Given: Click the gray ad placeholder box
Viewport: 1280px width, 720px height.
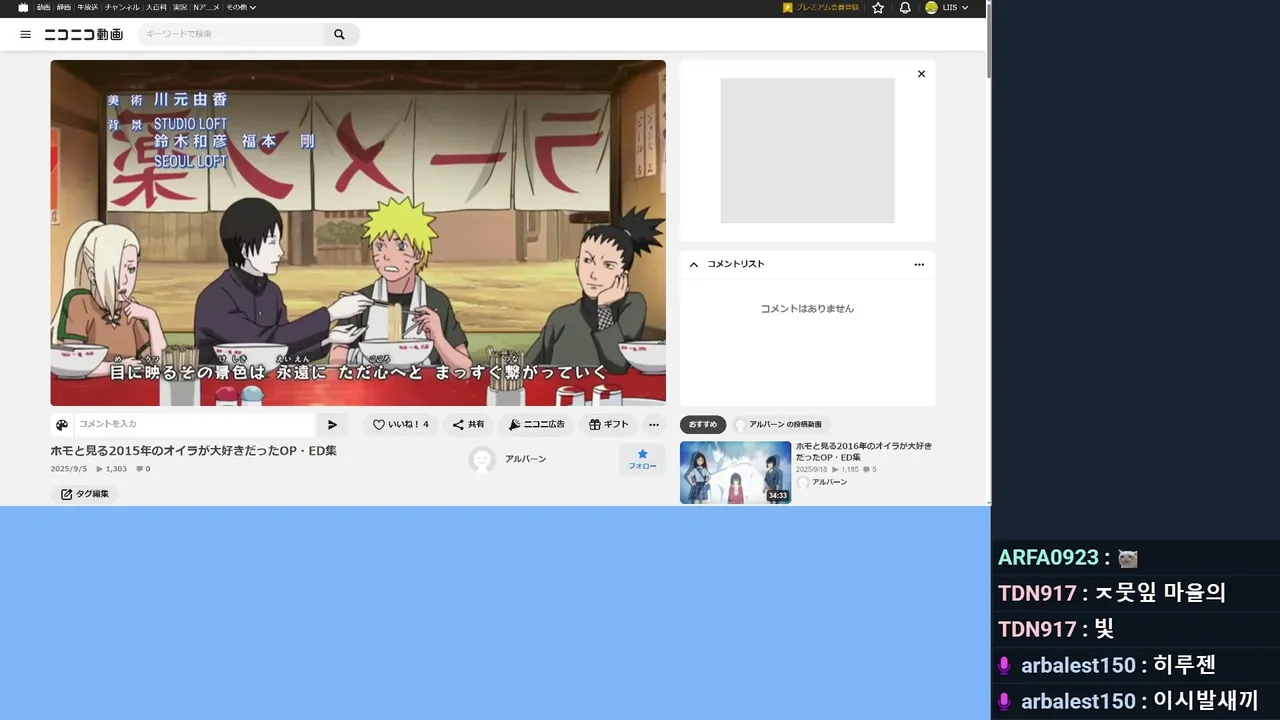Looking at the screenshot, I should 807,151.
